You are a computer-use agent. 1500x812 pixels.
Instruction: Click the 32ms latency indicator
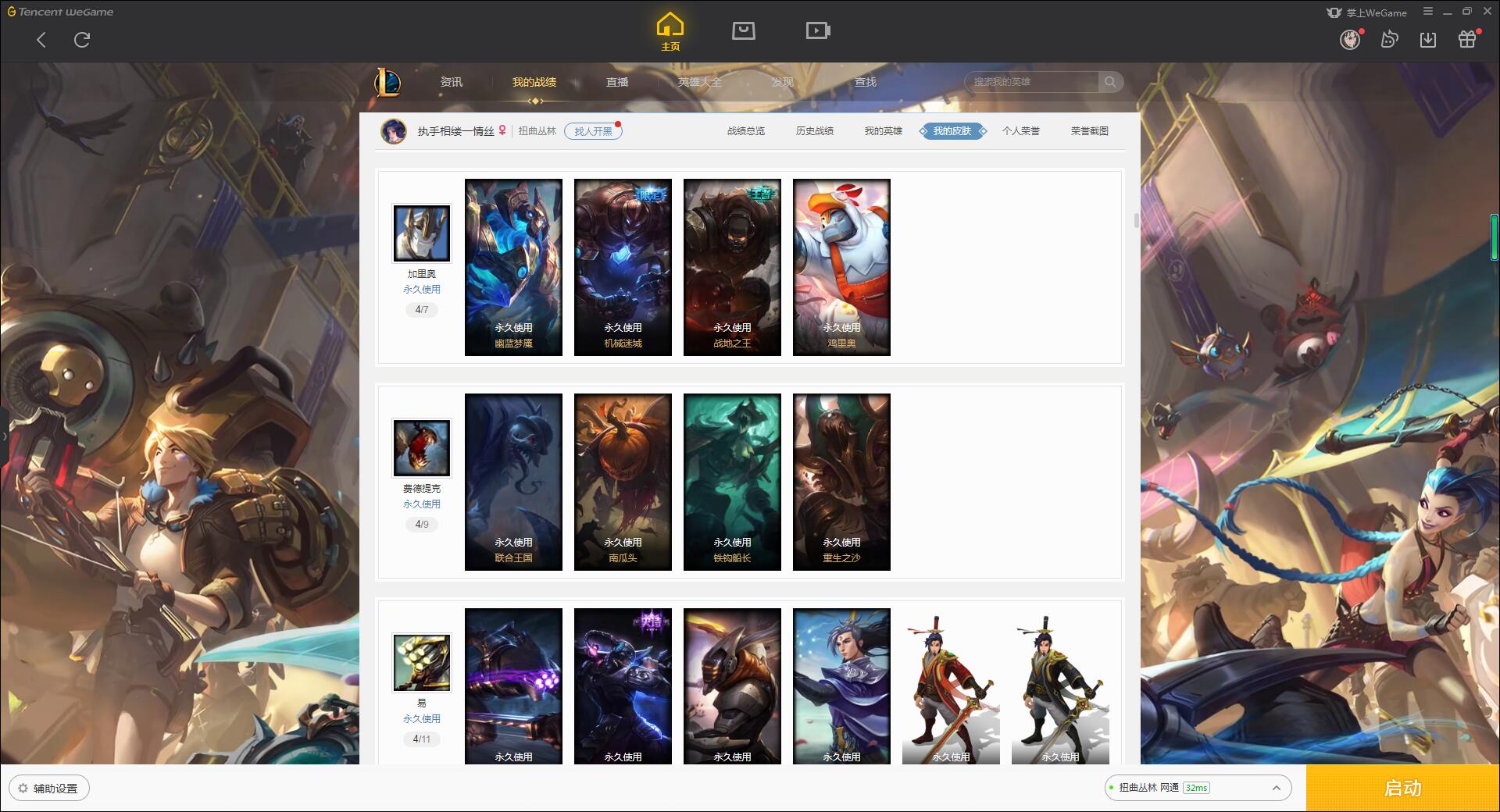pos(1196,788)
